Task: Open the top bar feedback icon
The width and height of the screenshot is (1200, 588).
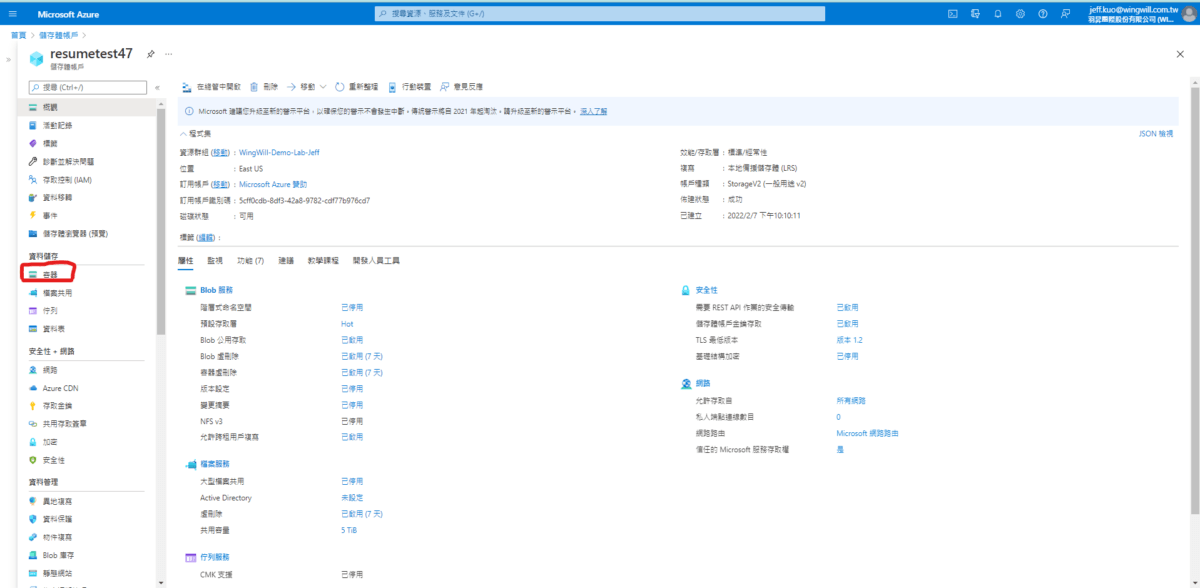Action: [1064, 14]
